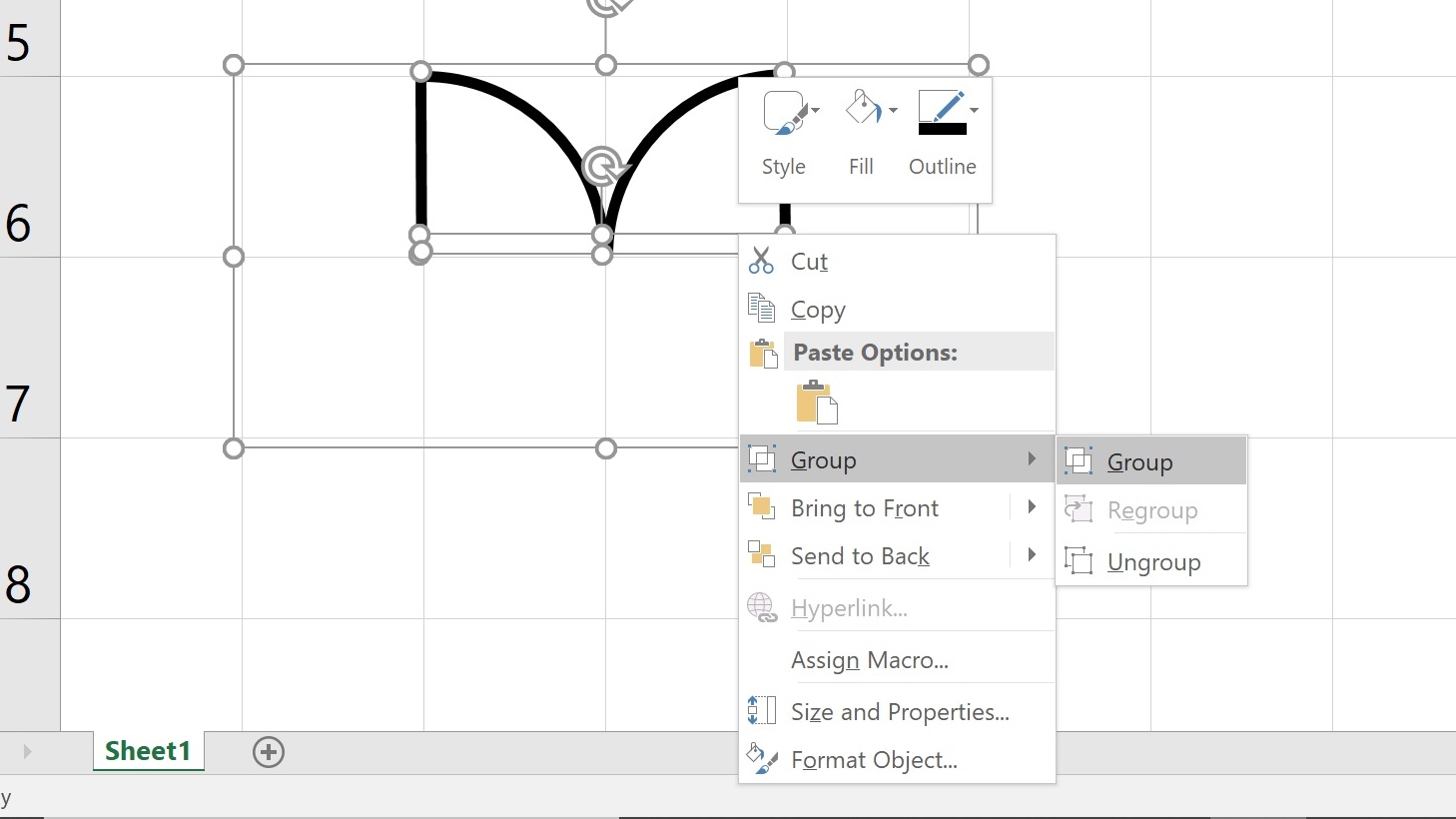1456x819 pixels.
Task: Open the Group menu entry
Action: pyautogui.click(x=897, y=459)
